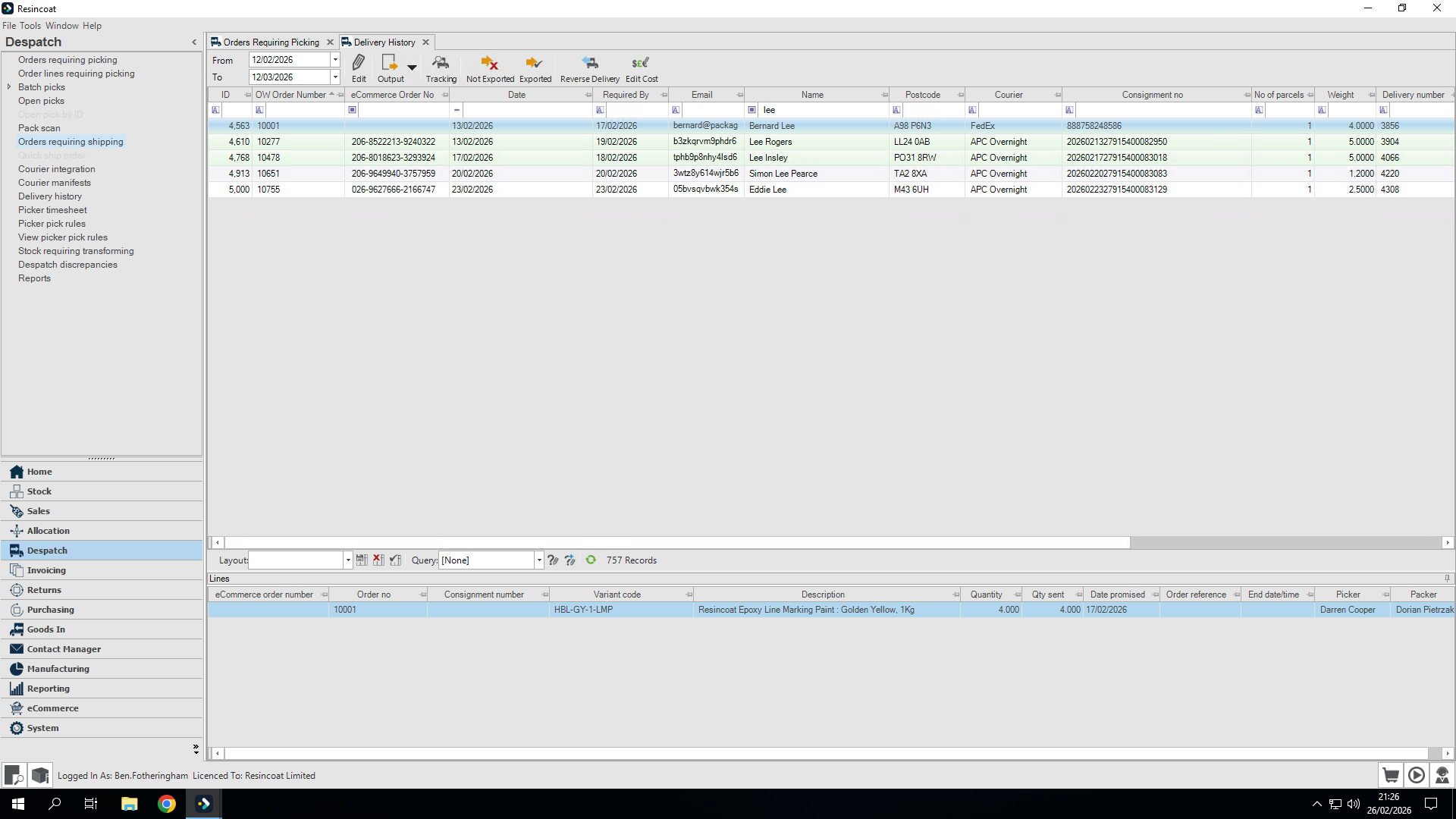Open the Edit Cost tool
The height and width of the screenshot is (819, 1456).
(x=641, y=63)
